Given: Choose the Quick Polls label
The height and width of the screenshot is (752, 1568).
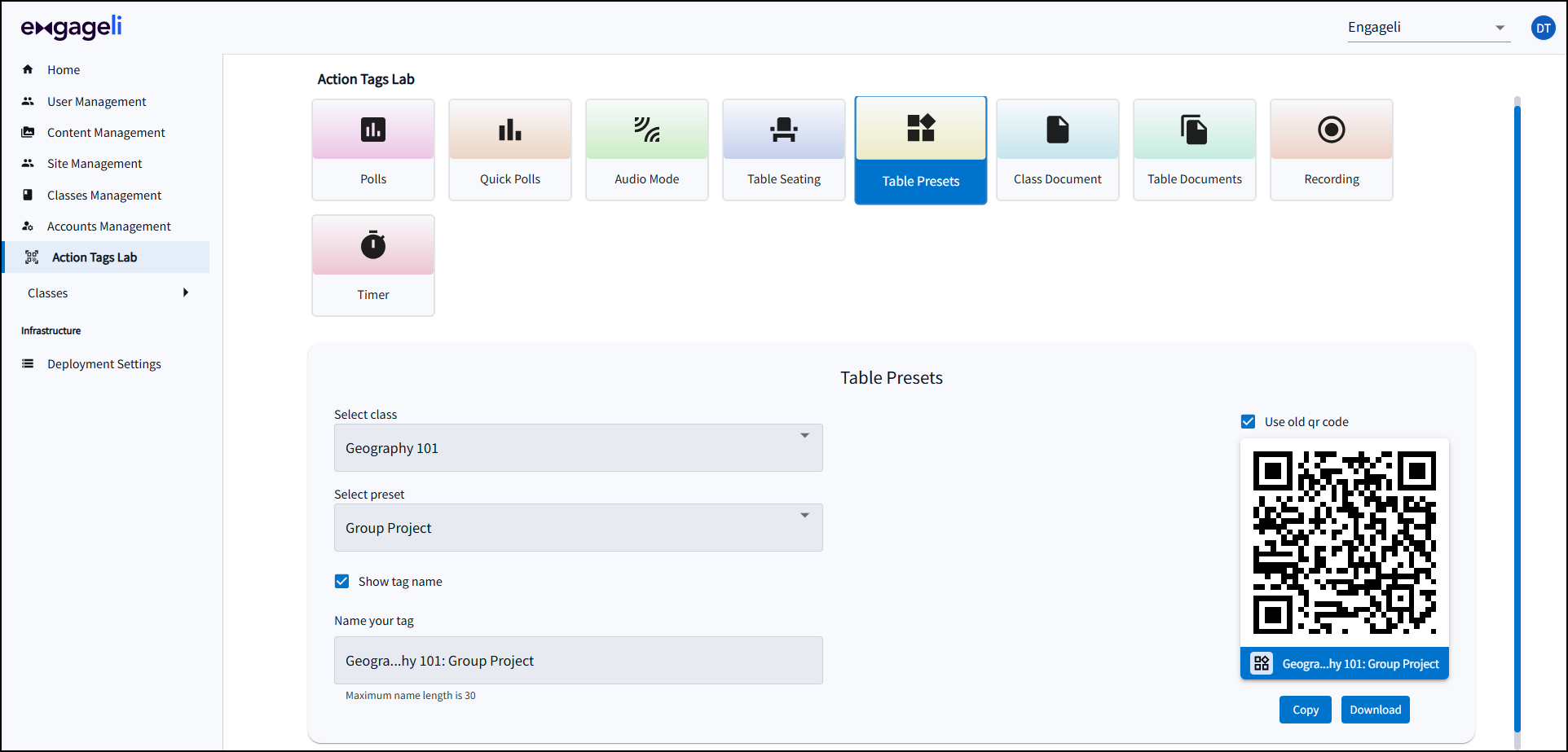Looking at the screenshot, I should (x=510, y=179).
